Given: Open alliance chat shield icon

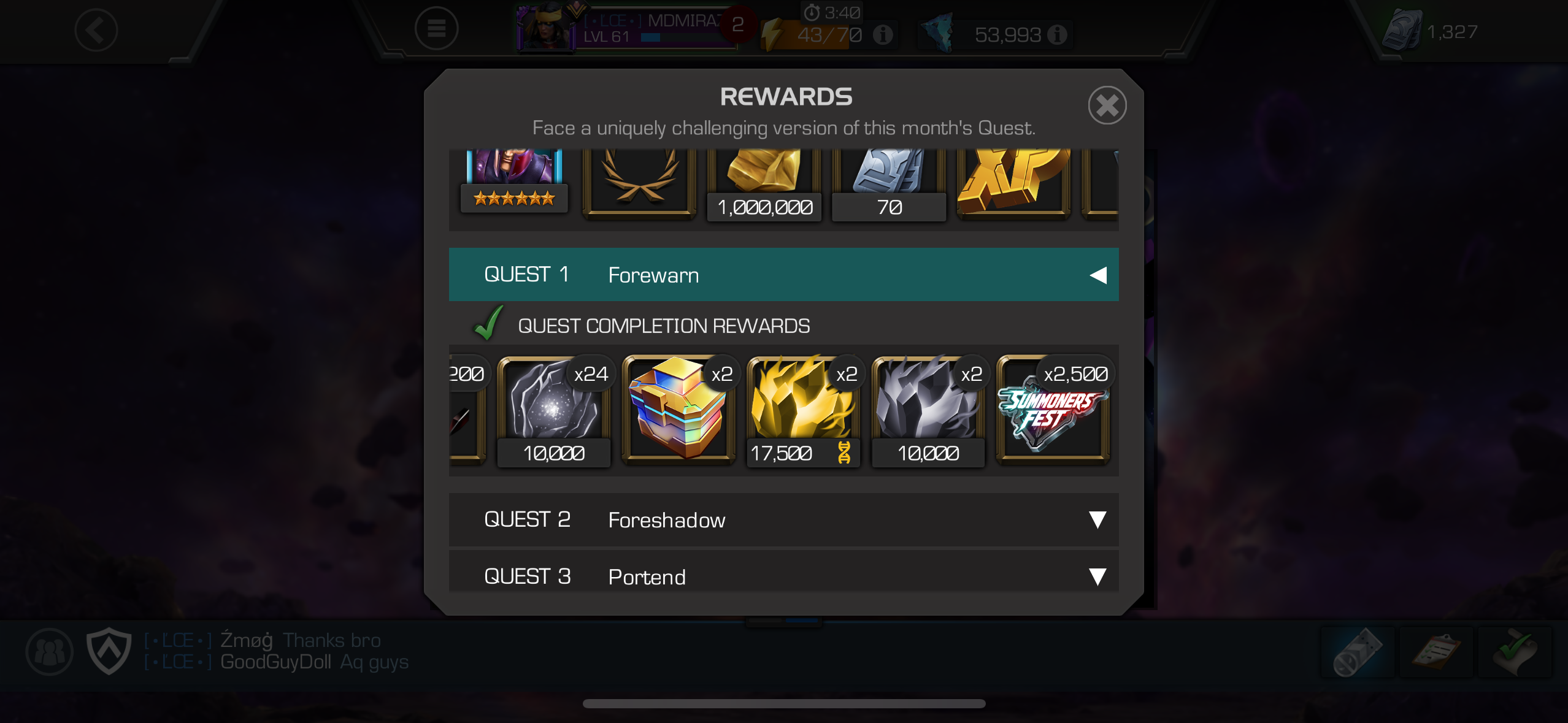Looking at the screenshot, I should 109,650.
